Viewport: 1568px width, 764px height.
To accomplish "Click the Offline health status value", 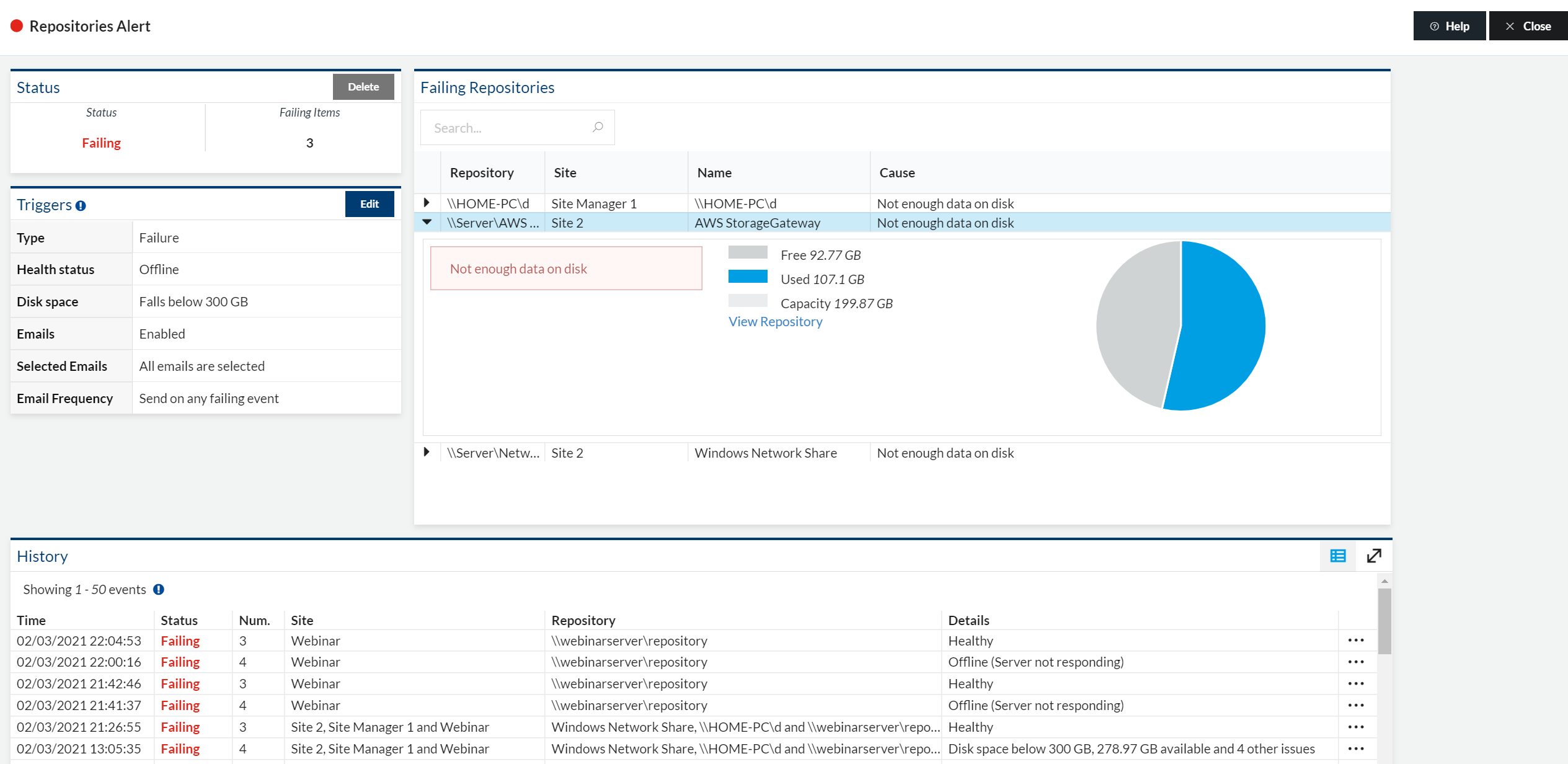I will (159, 269).
